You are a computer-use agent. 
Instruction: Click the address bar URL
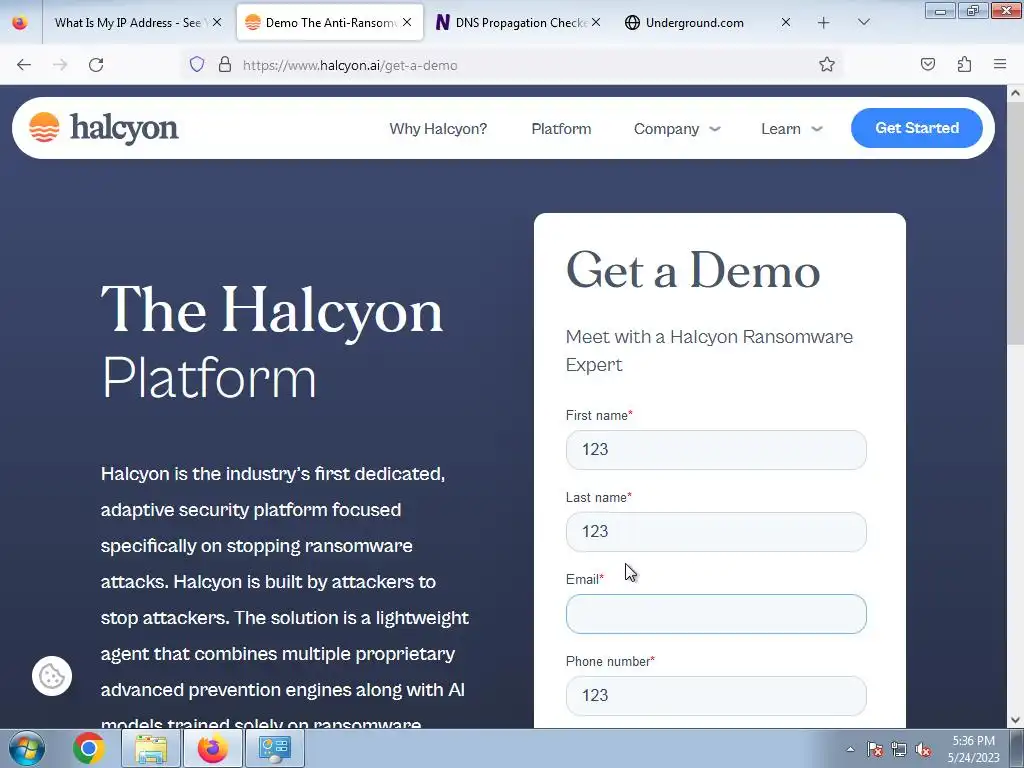350,65
